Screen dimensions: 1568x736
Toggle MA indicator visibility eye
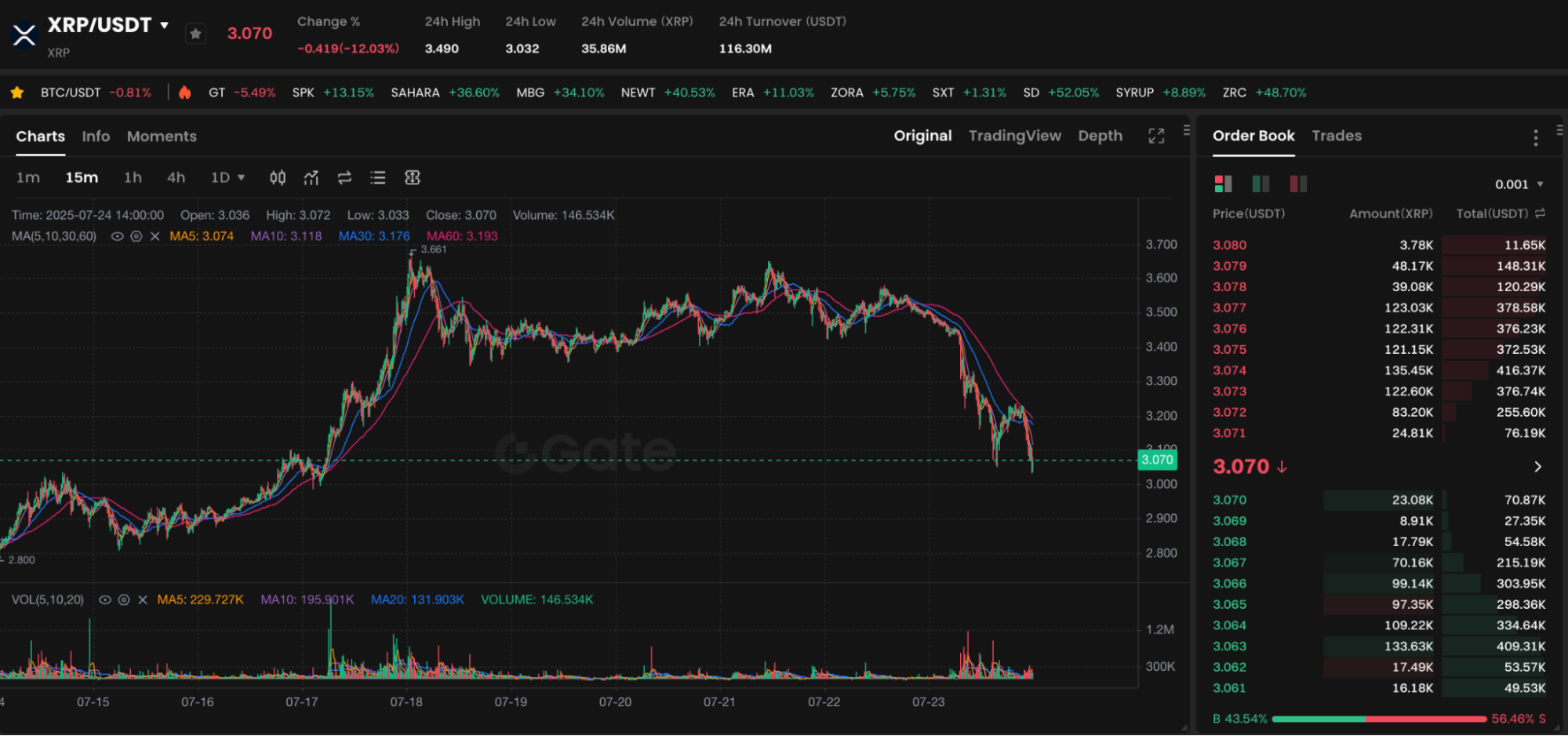pyautogui.click(x=117, y=236)
